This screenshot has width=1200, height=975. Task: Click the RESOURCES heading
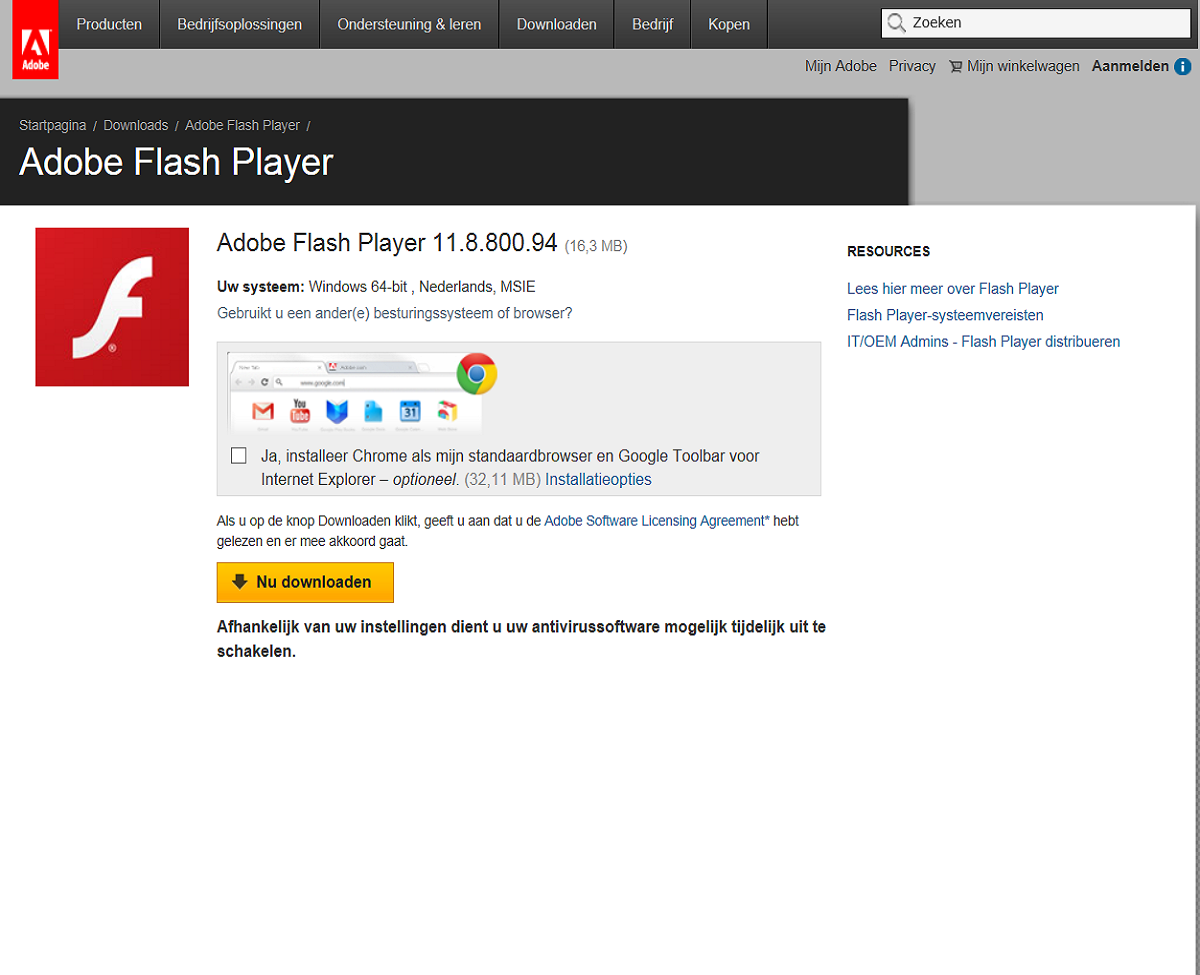[888, 251]
